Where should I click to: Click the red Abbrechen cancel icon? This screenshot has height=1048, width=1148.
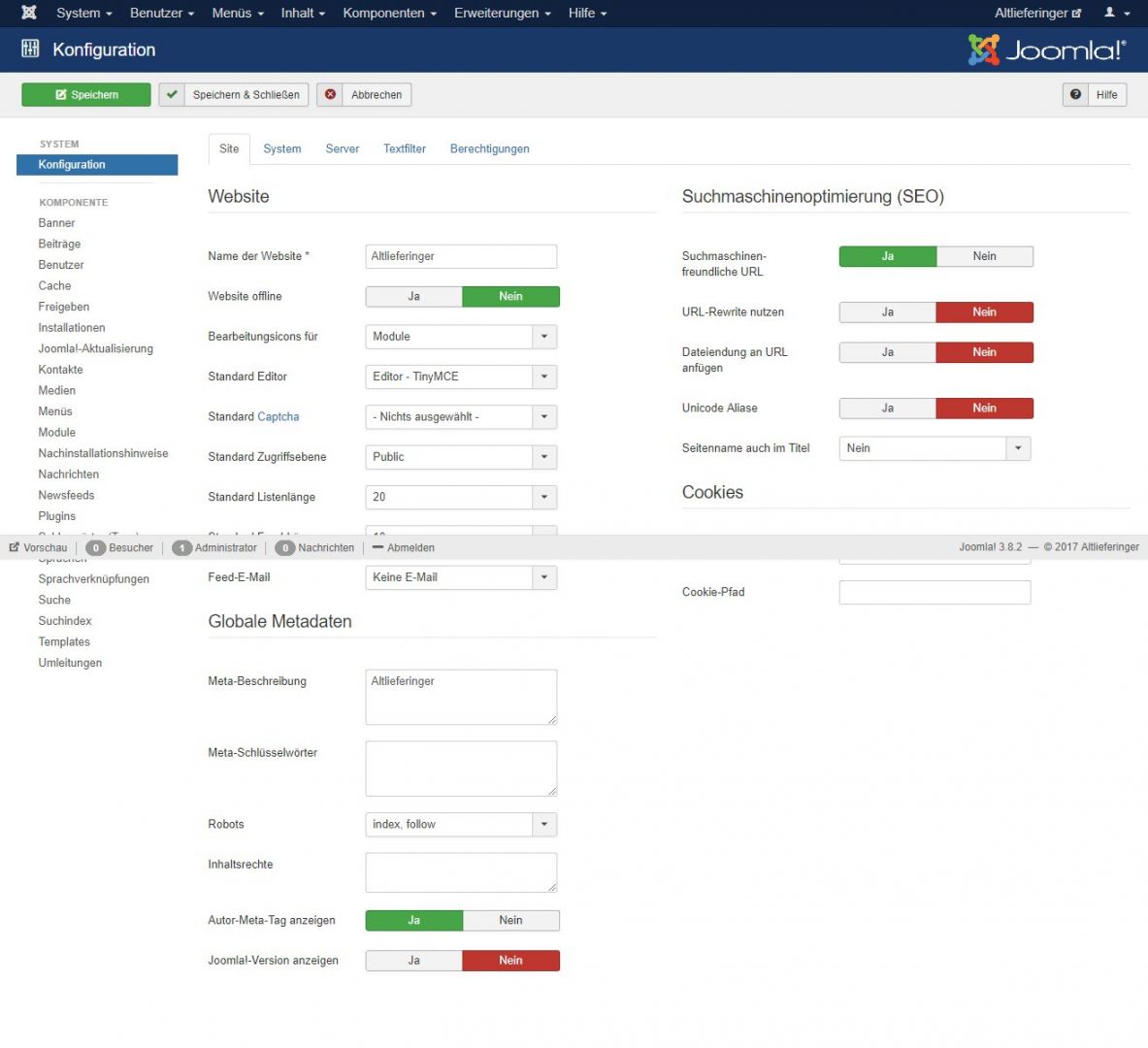[331, 94]
